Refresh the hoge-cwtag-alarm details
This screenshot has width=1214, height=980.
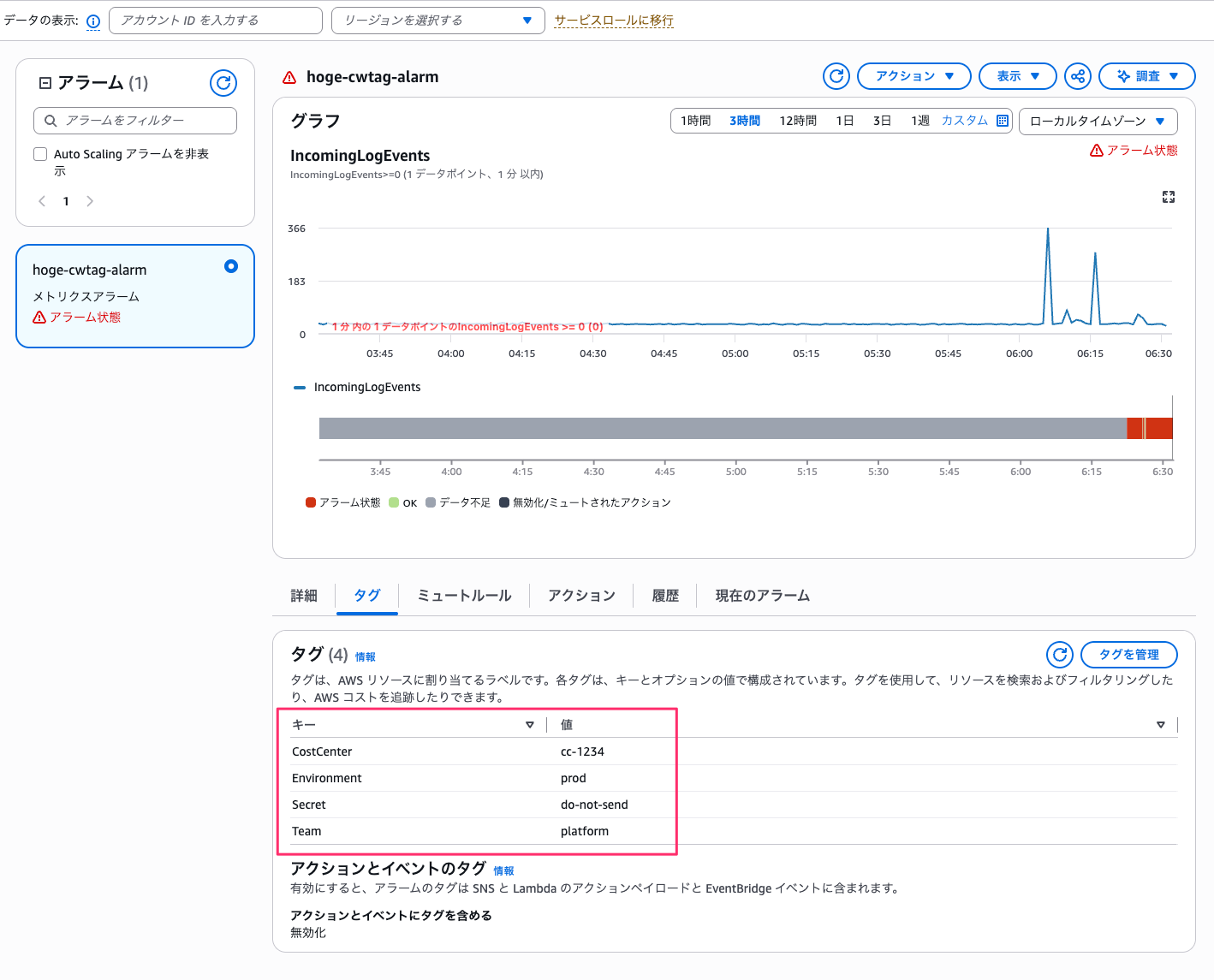pos(836,76)
